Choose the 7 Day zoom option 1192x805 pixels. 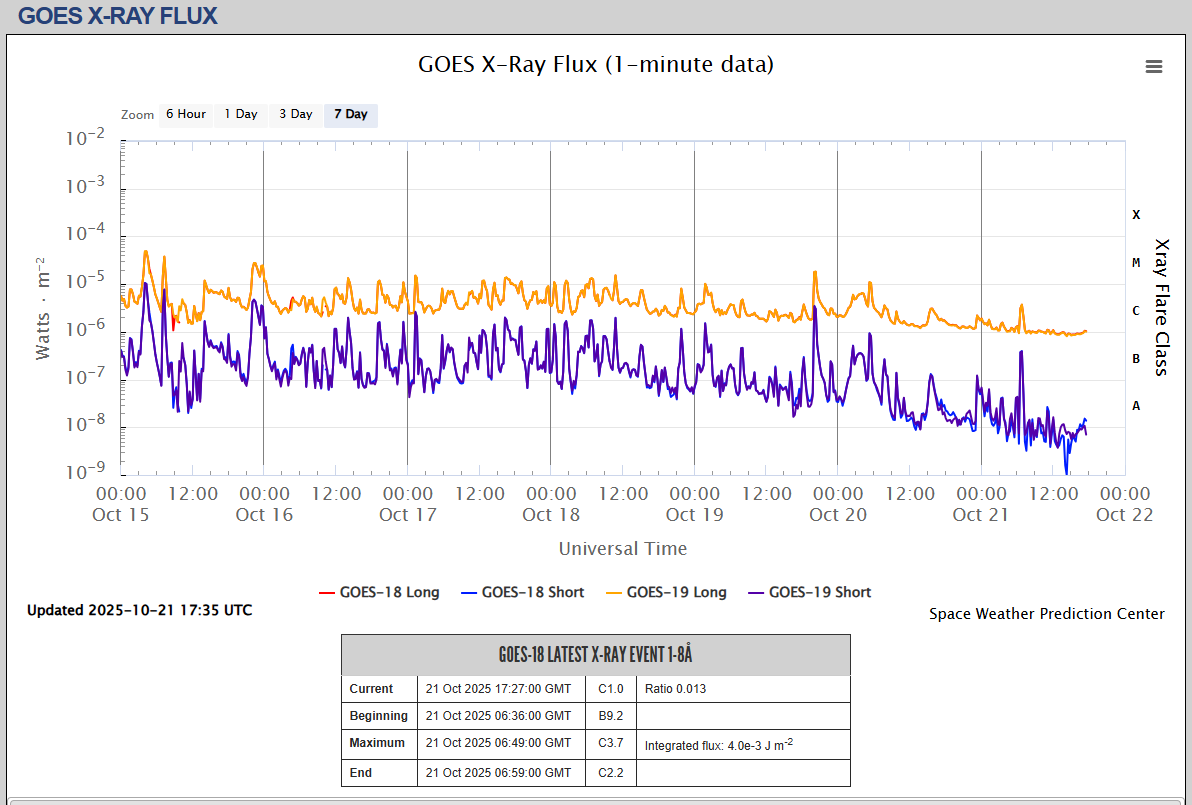351,114
